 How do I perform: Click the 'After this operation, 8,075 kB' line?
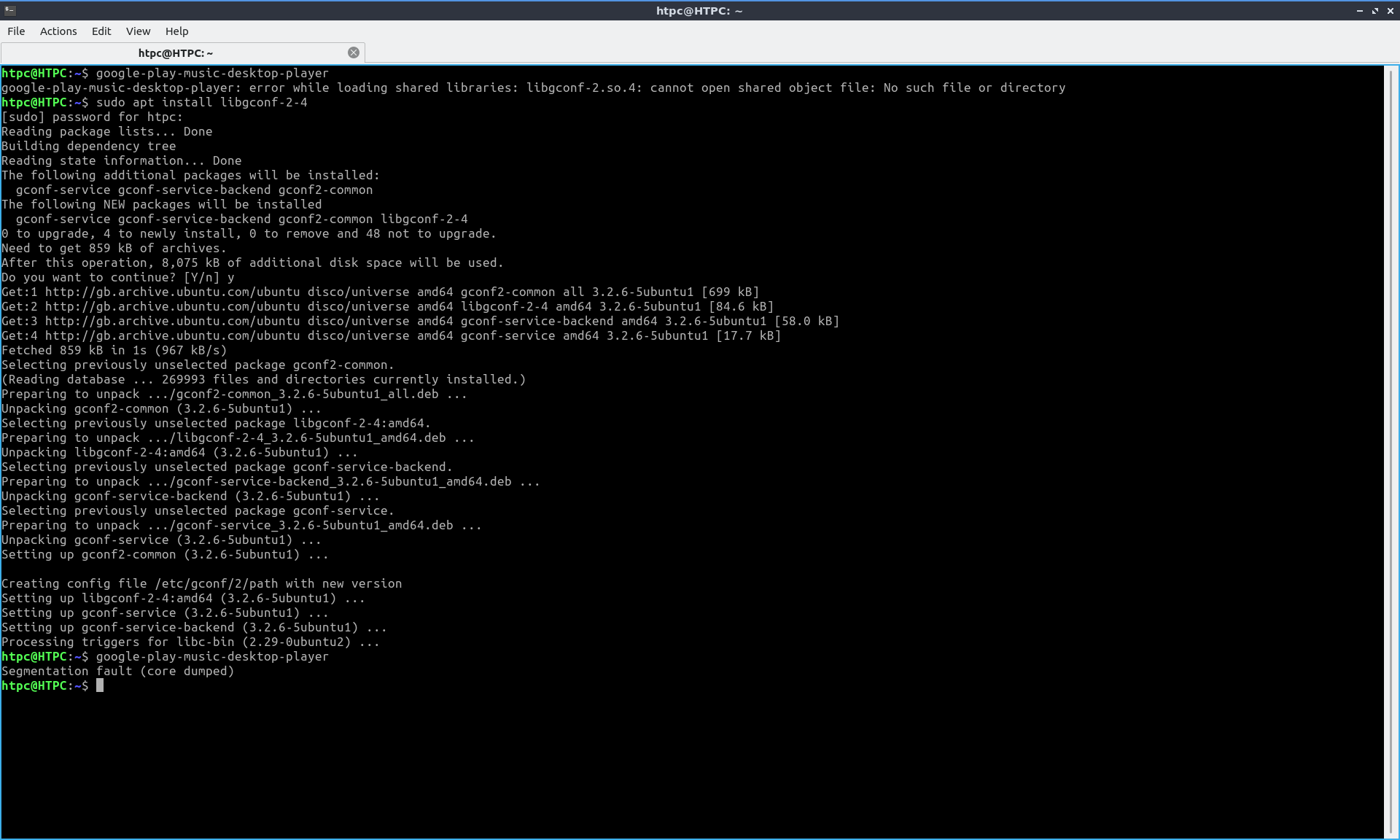tap(253, 262)
